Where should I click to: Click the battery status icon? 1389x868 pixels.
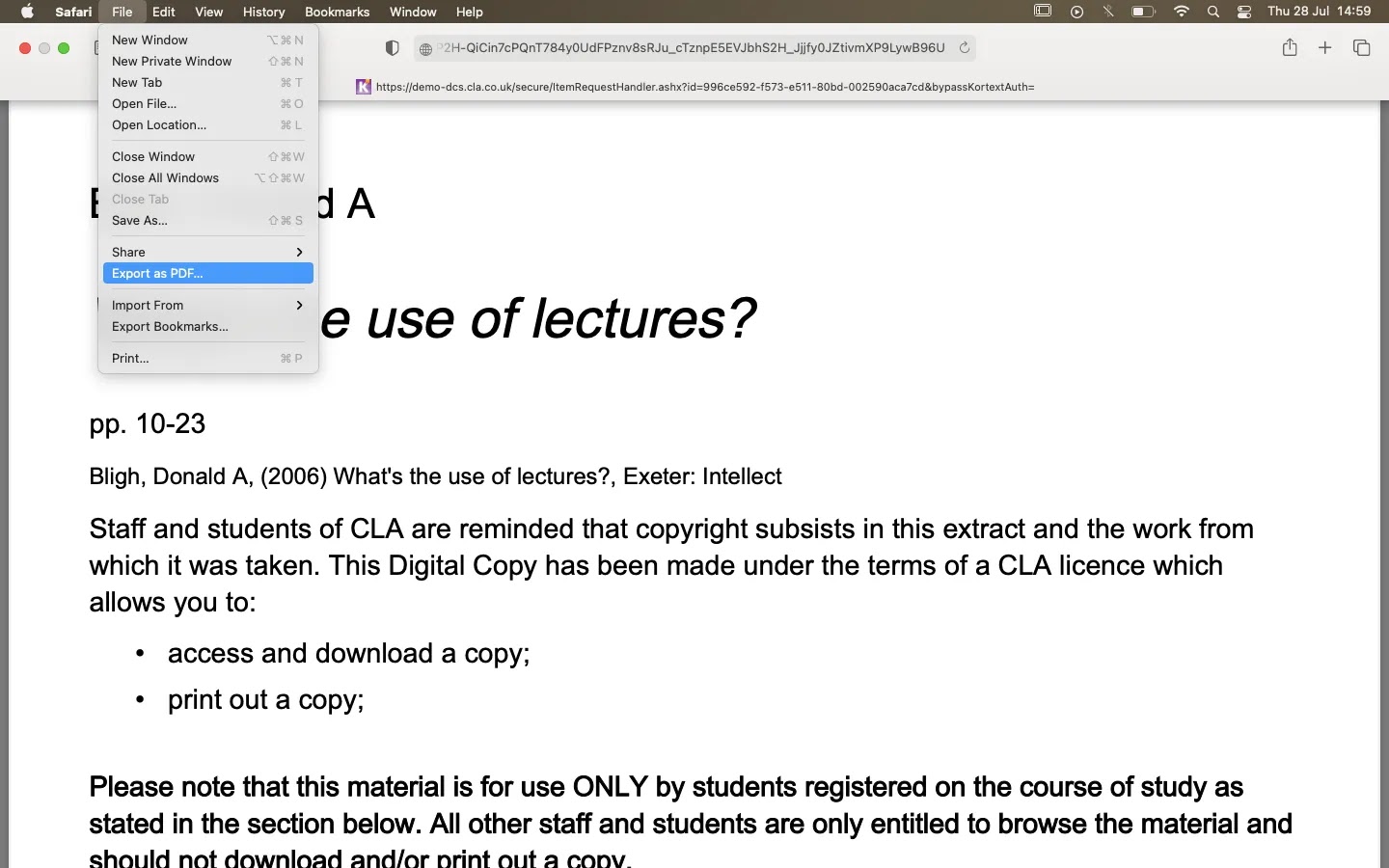tap(1143, 12)
